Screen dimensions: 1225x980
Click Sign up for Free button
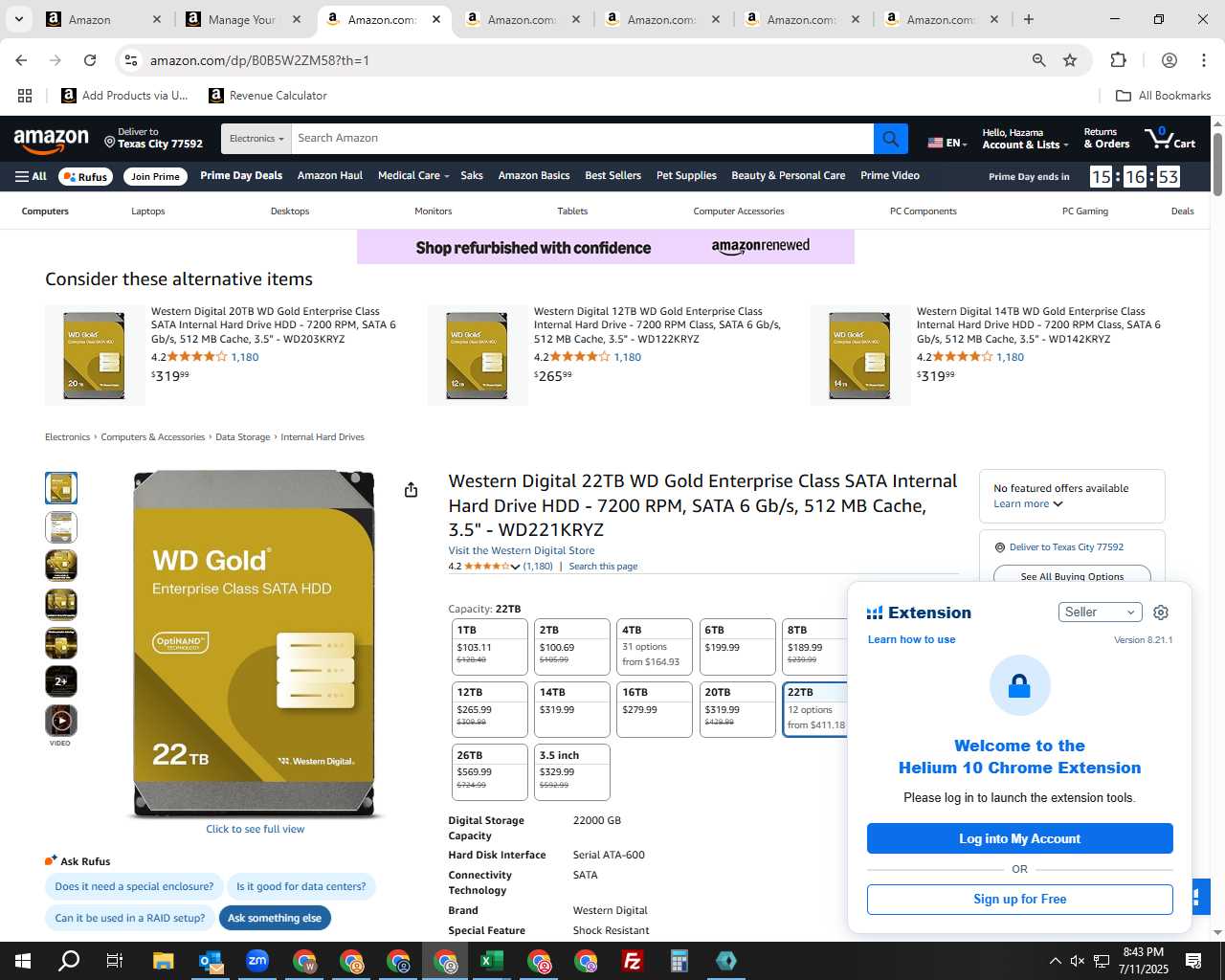[x=1019, y=900]
